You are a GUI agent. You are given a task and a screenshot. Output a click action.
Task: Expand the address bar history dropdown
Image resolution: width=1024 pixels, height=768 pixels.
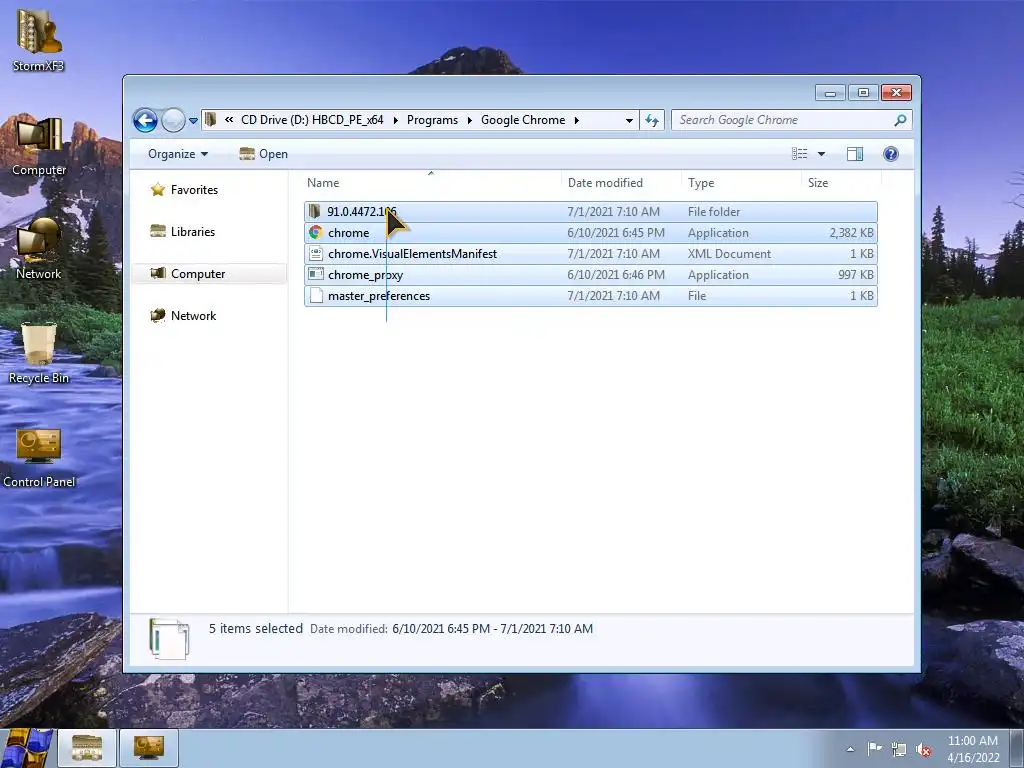629,120
